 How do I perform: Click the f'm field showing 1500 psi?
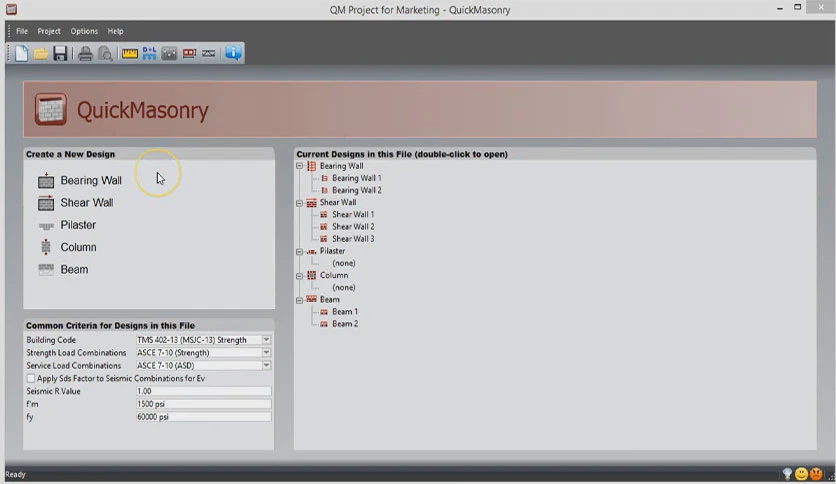tap(203, 404)
